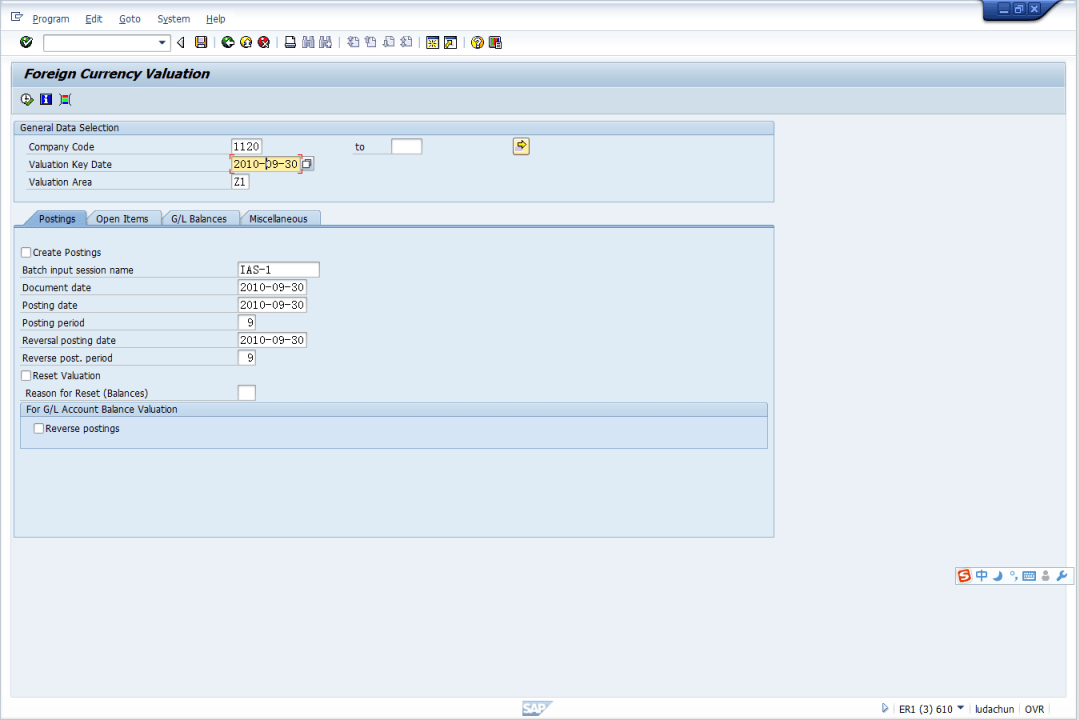Open the Goto menu
Screen dimensions: 1080x720
129,19
